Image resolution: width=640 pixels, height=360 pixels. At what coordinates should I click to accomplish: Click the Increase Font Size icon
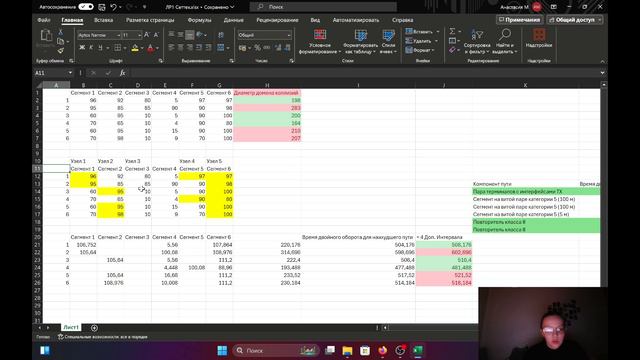(x=147, y=35)
